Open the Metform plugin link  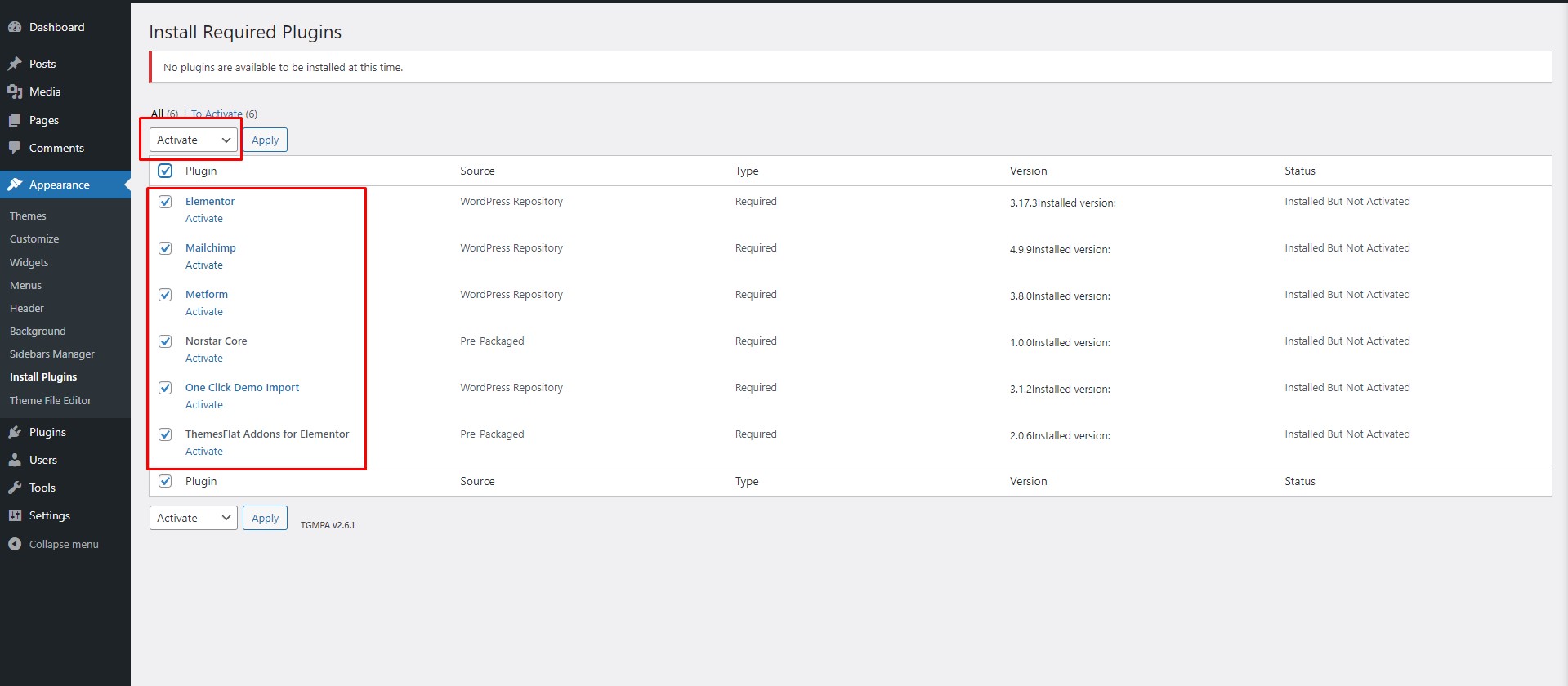coord(207,294)
